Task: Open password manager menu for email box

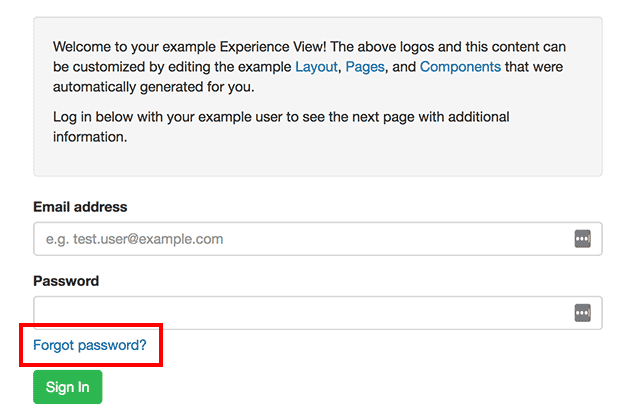Action: point(583,239)
